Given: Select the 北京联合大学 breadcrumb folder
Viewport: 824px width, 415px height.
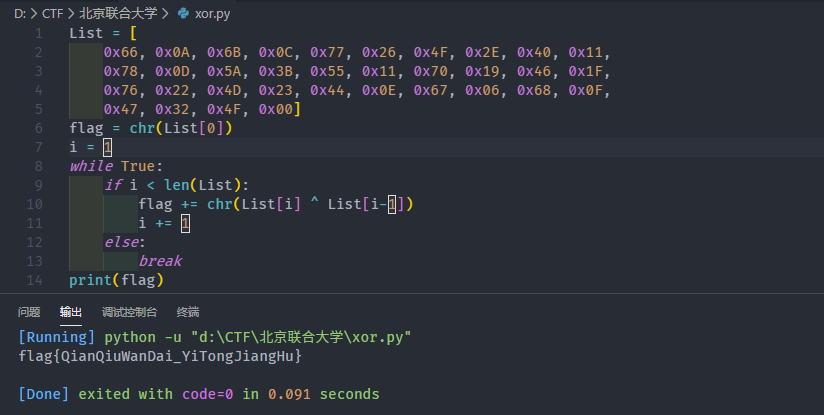Looking at the screenshot, I should 118,13.
